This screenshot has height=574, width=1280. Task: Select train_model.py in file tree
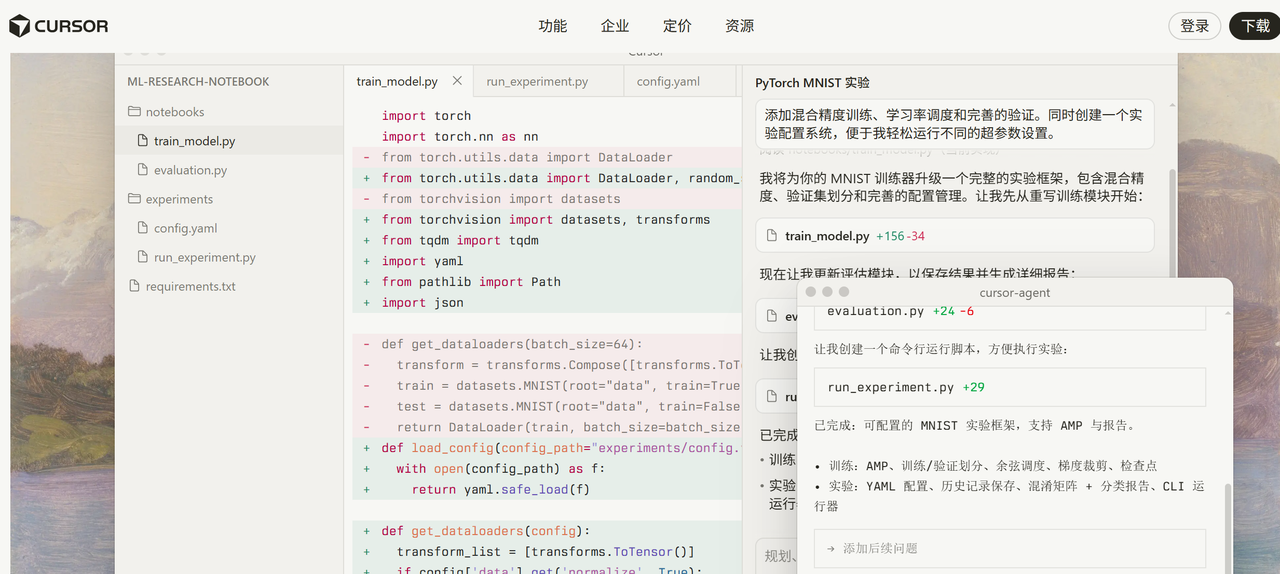pos(229,141)
